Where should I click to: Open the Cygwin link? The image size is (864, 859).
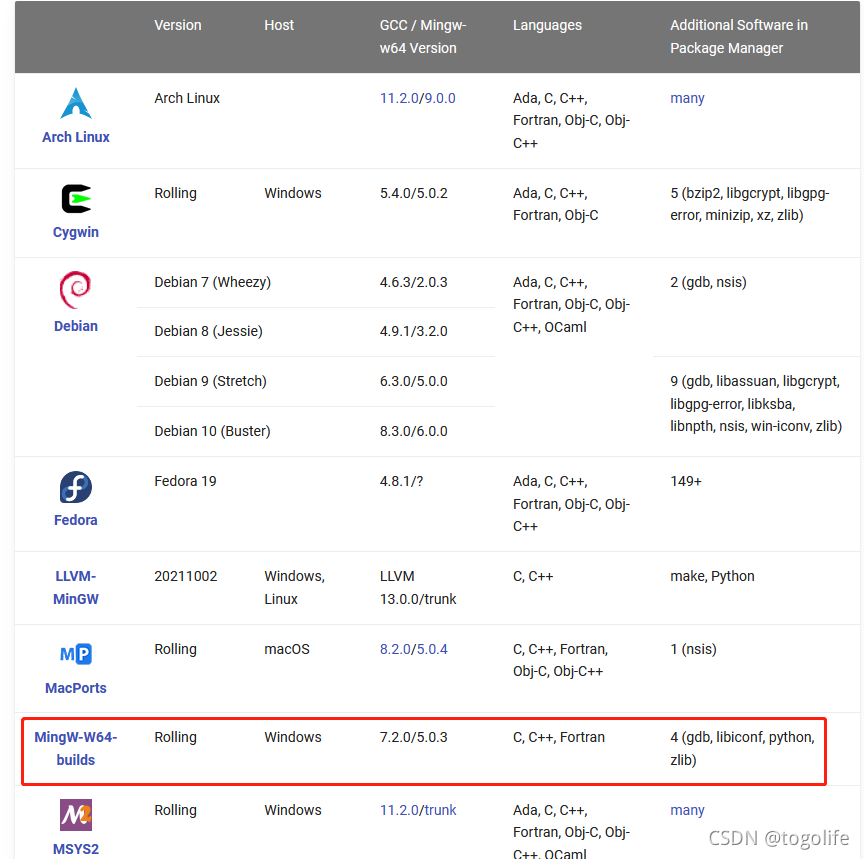point(75,232)
